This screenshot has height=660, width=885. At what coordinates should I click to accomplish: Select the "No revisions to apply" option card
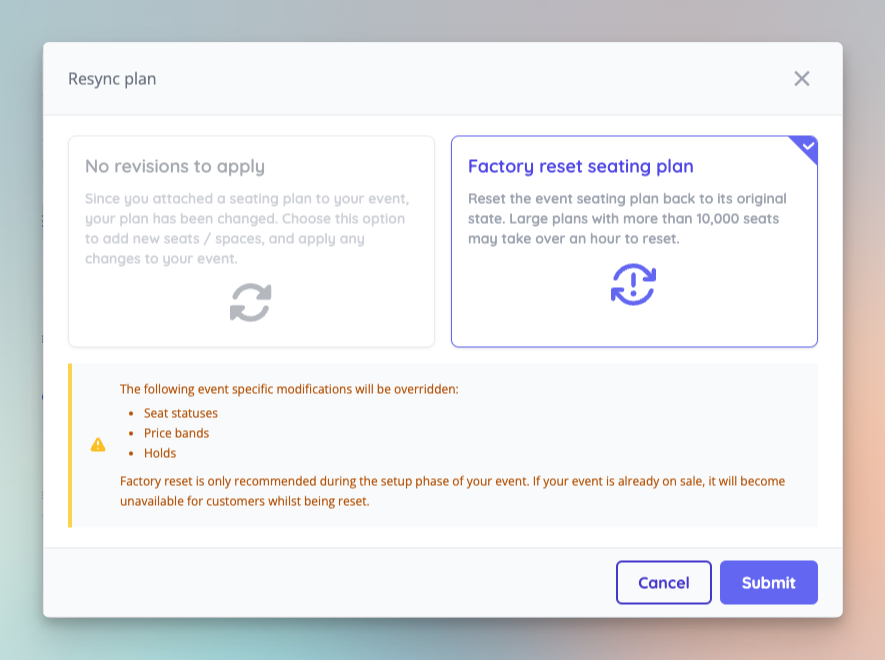pyautogui.click(x=251, y=240)
